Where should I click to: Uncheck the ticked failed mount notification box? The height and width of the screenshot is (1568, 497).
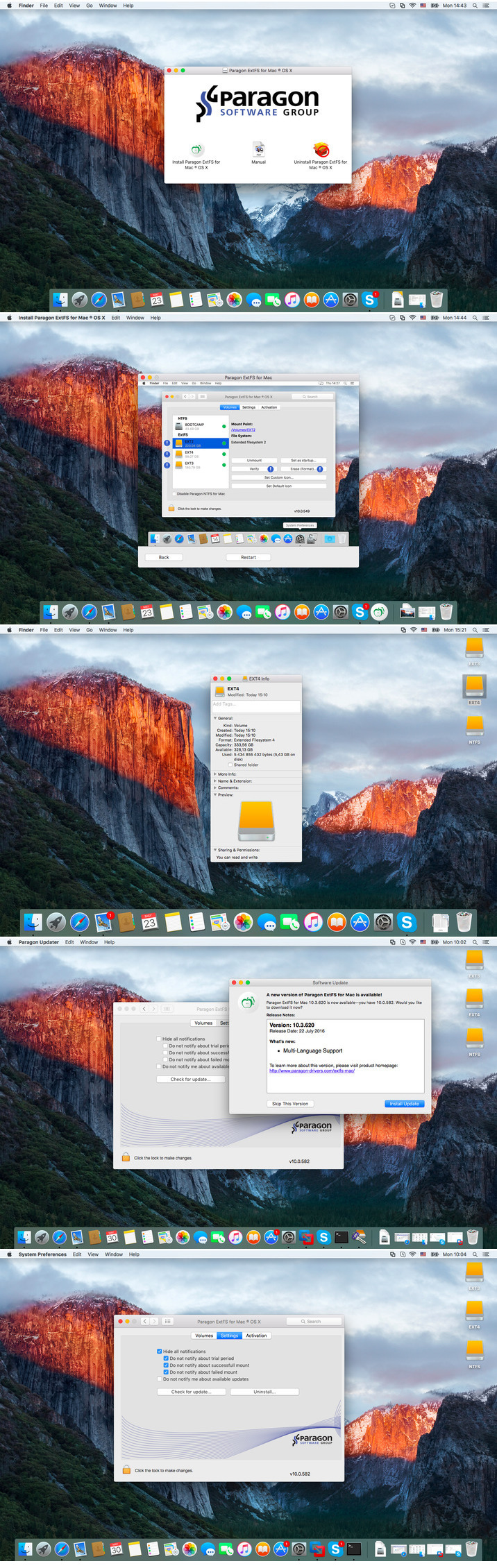coord(166,1372)
